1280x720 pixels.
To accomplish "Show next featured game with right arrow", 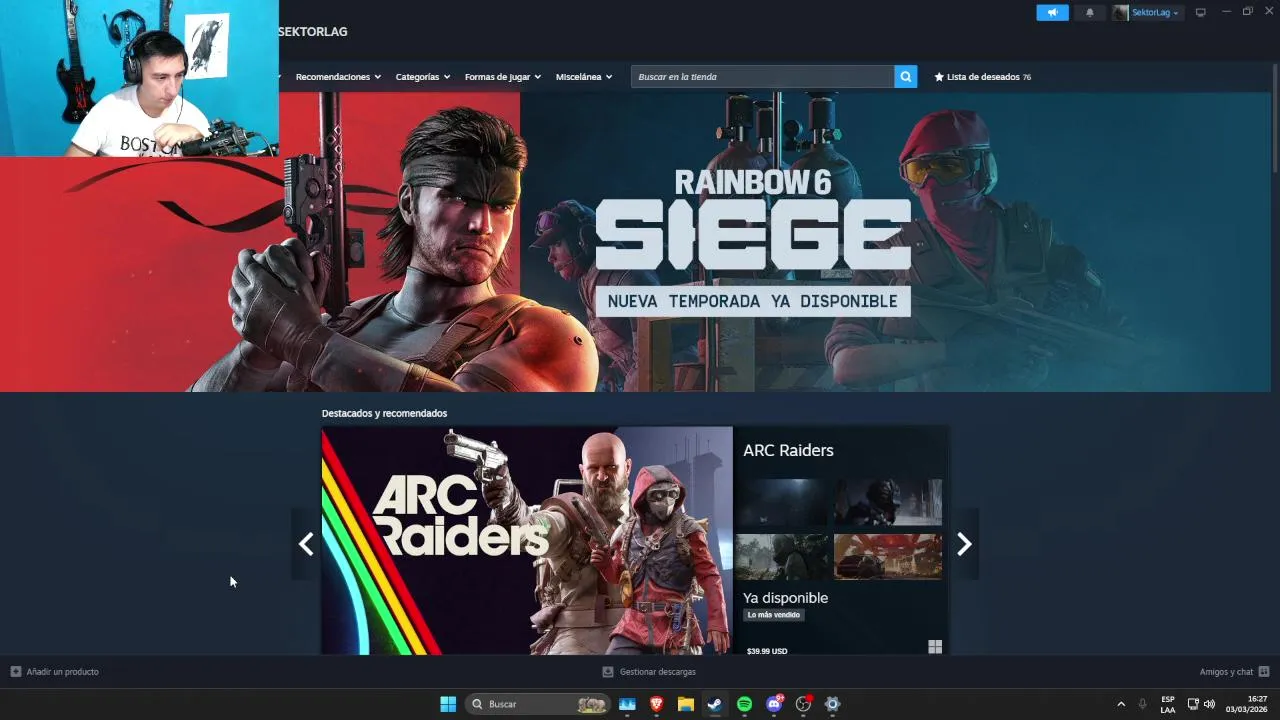I will (964, 544).
